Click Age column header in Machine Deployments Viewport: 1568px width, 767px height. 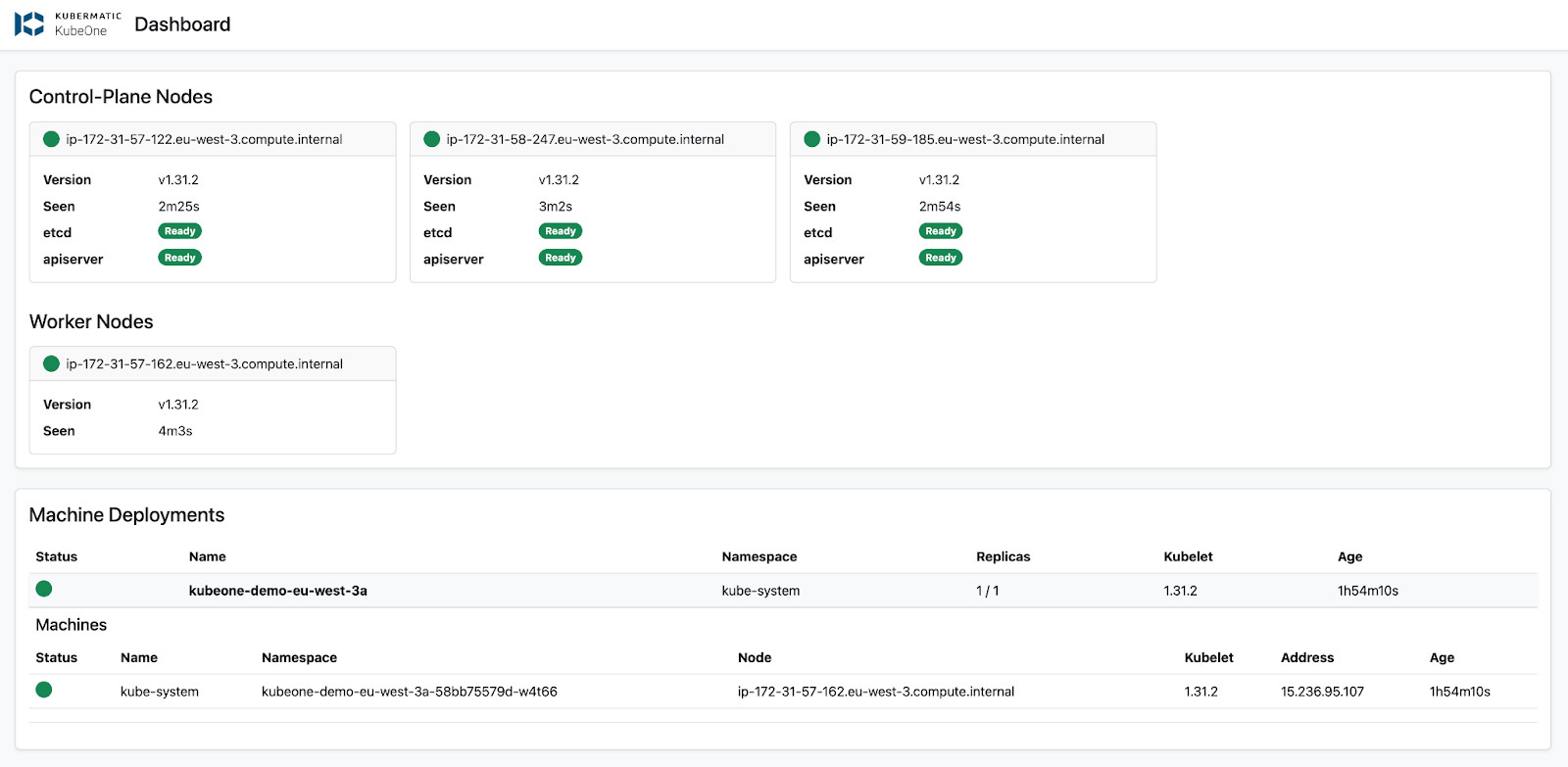1350,556
